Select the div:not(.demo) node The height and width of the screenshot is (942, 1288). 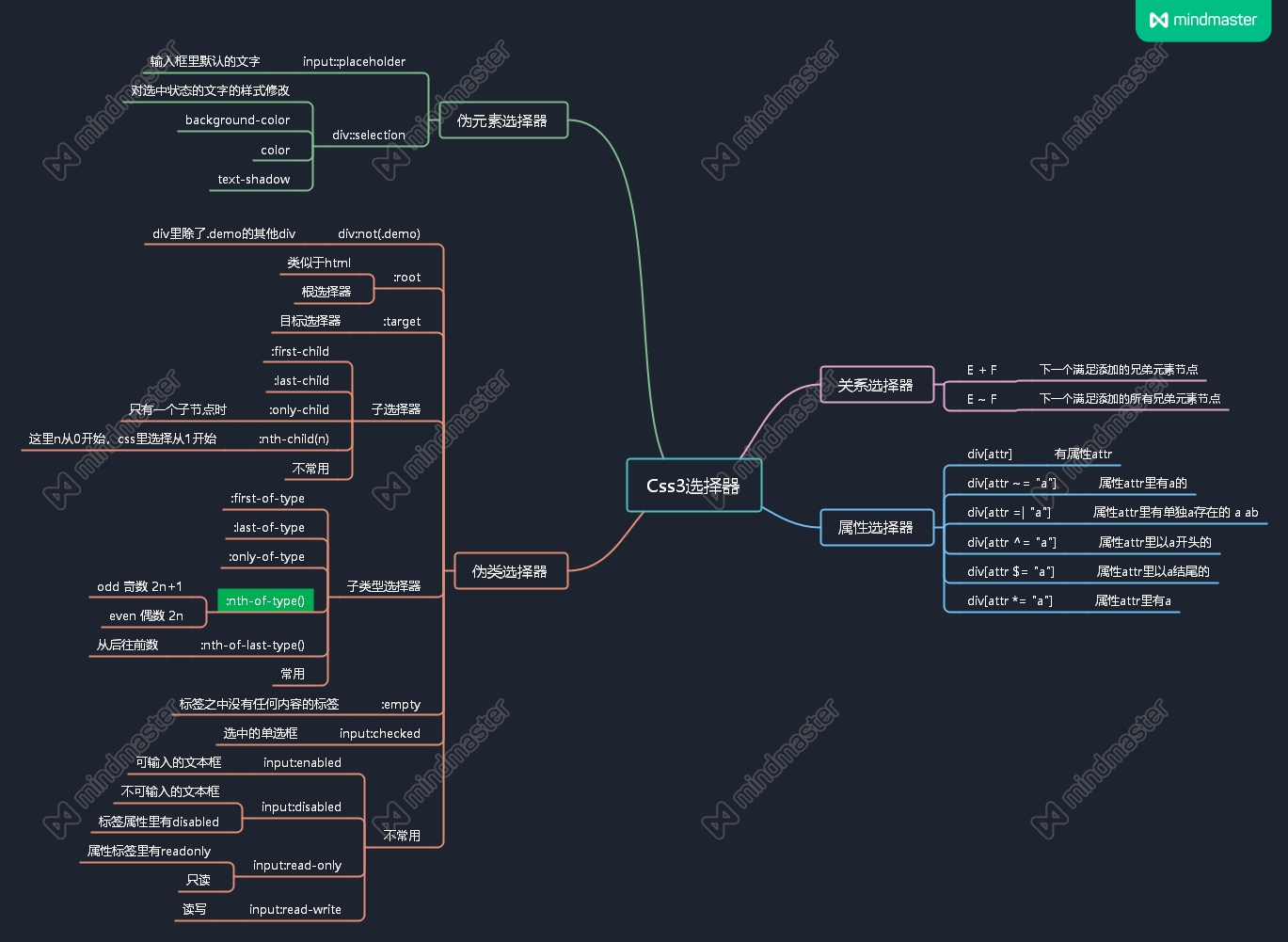pos(378,234)
